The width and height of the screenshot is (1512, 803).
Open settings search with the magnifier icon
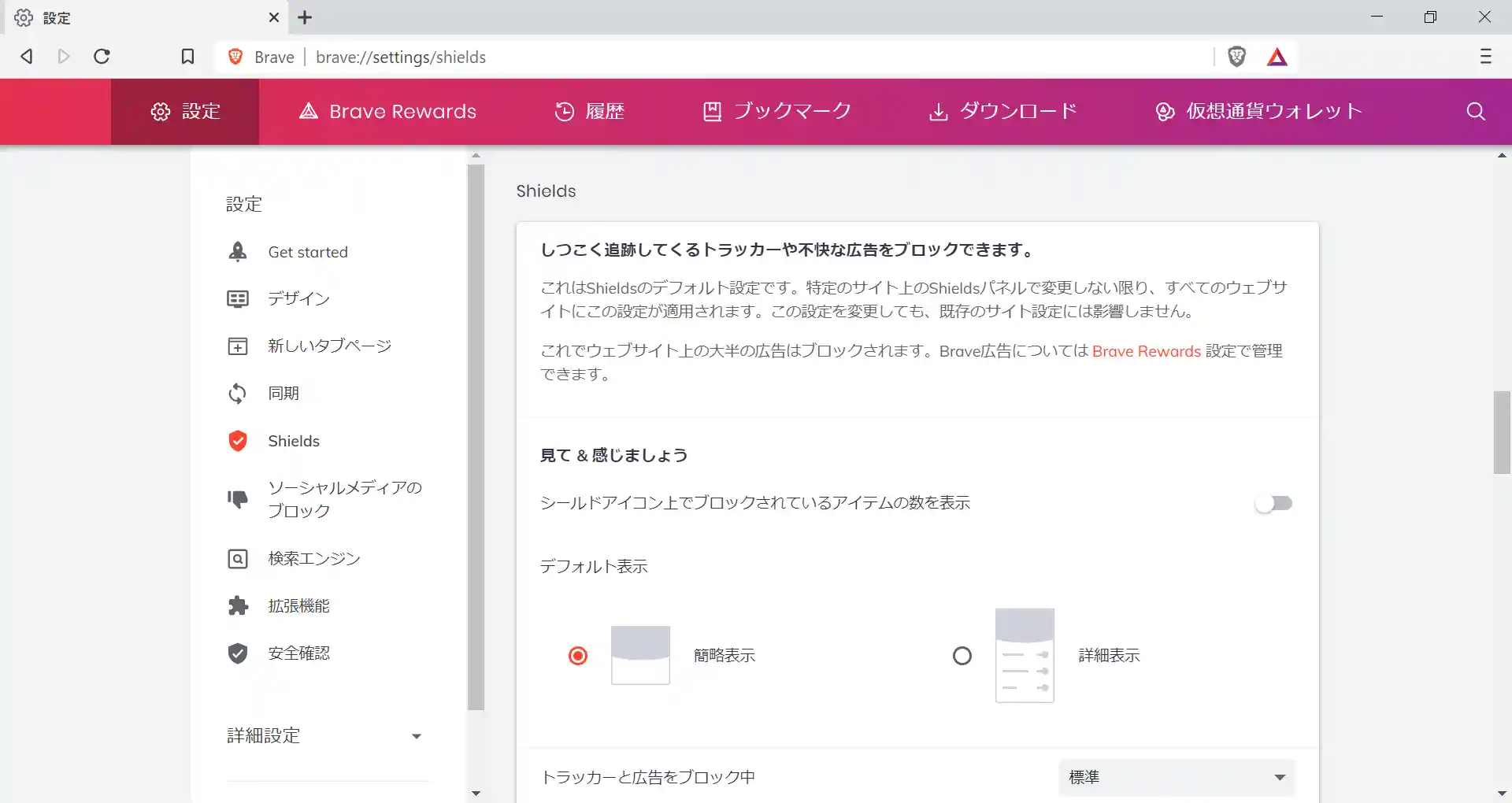click(1474, 111)
